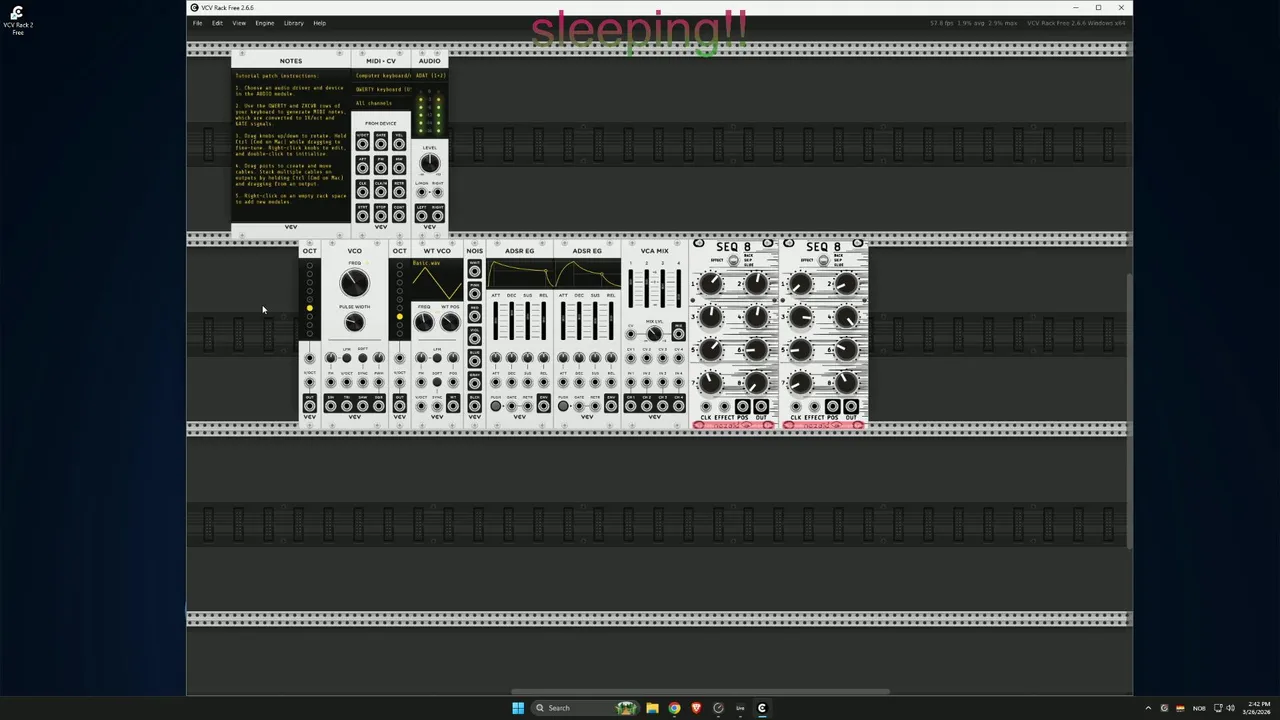Image resolution: width=1280 pixels, height=720 pixels.
Task: Open the File menu
Action: [197, 23]
